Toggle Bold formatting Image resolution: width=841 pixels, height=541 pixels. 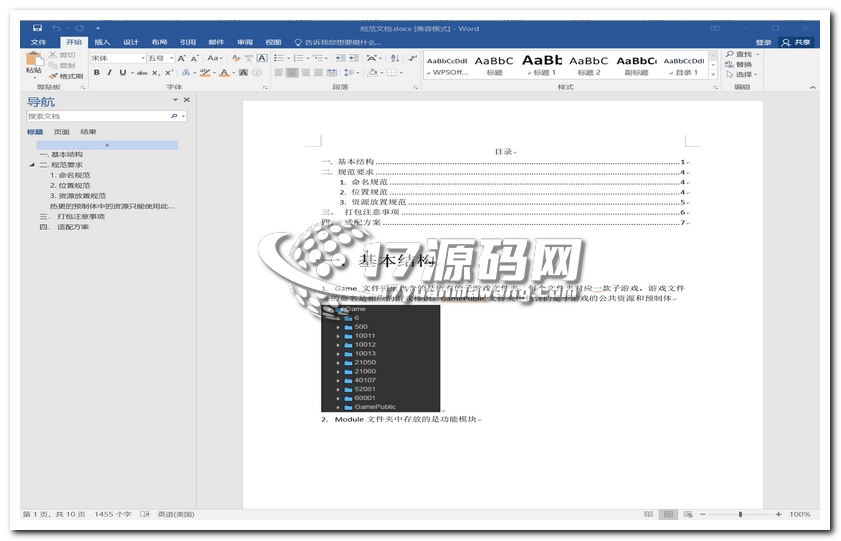tap(97, 72)
